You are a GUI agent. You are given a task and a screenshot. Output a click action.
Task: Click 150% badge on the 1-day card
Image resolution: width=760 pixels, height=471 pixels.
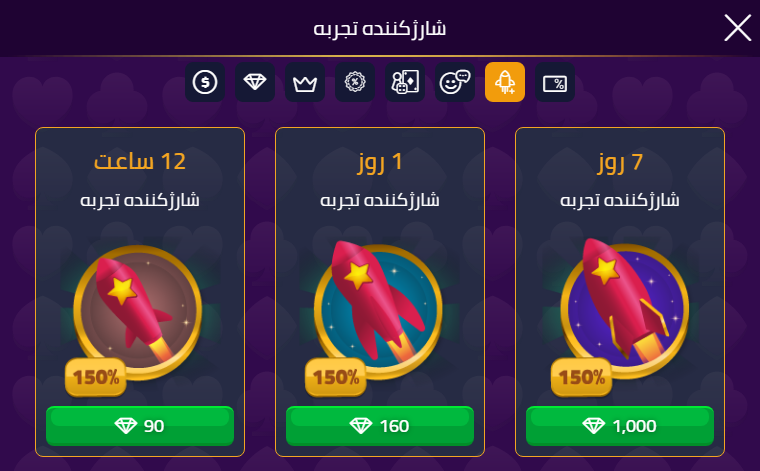(336, 377)
